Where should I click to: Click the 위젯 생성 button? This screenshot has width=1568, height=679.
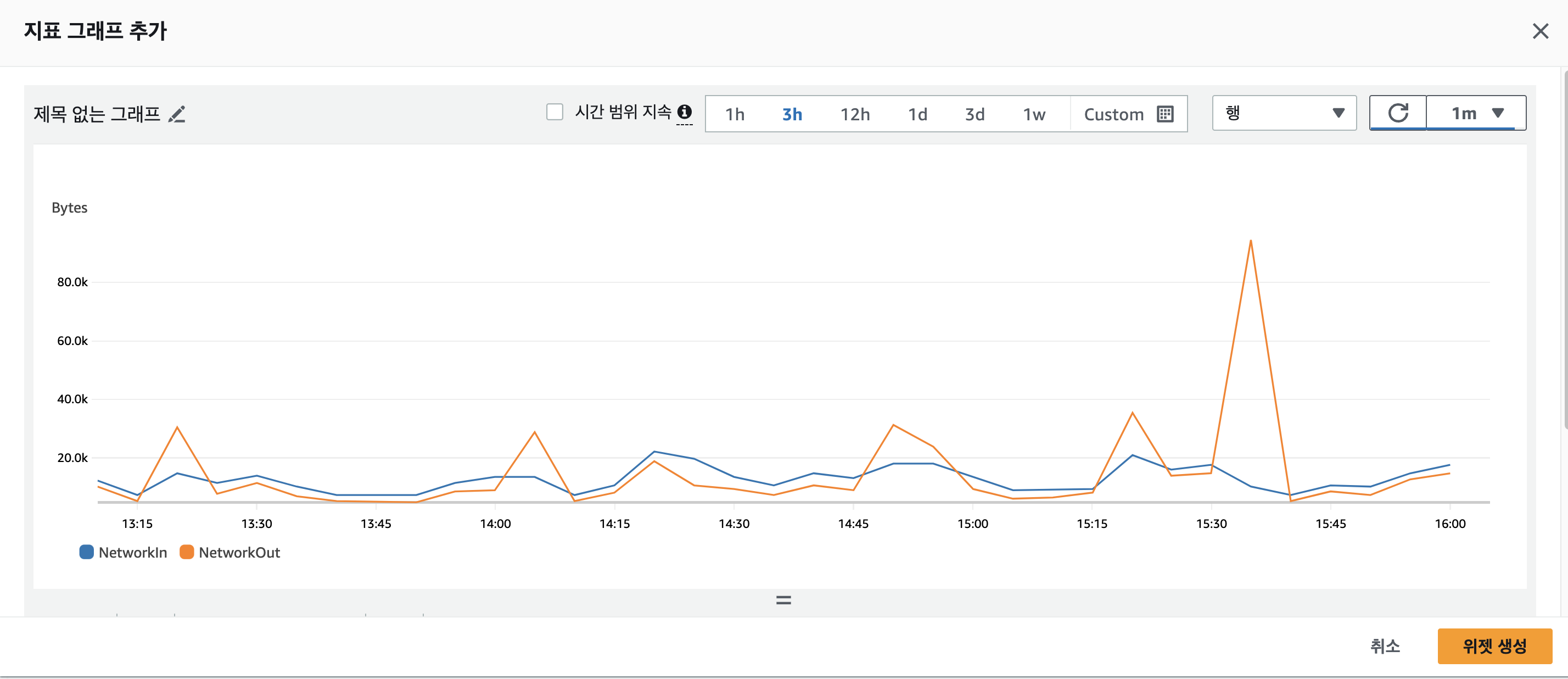1494,645
